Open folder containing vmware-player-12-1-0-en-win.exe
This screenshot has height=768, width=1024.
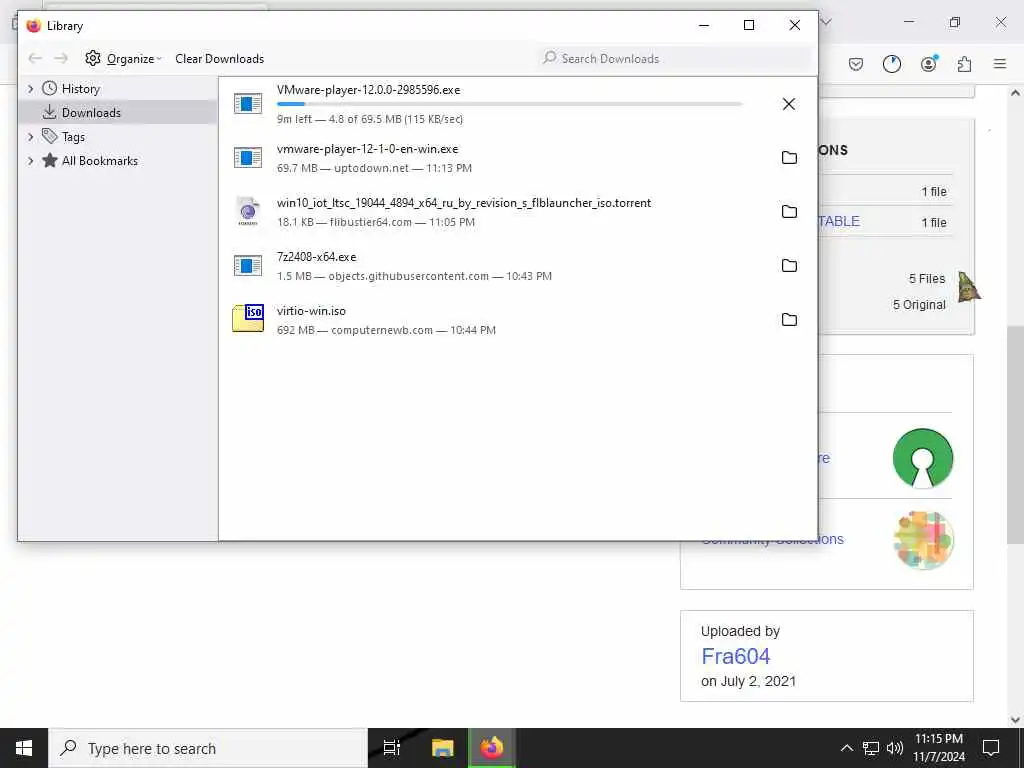coord(789,157)
